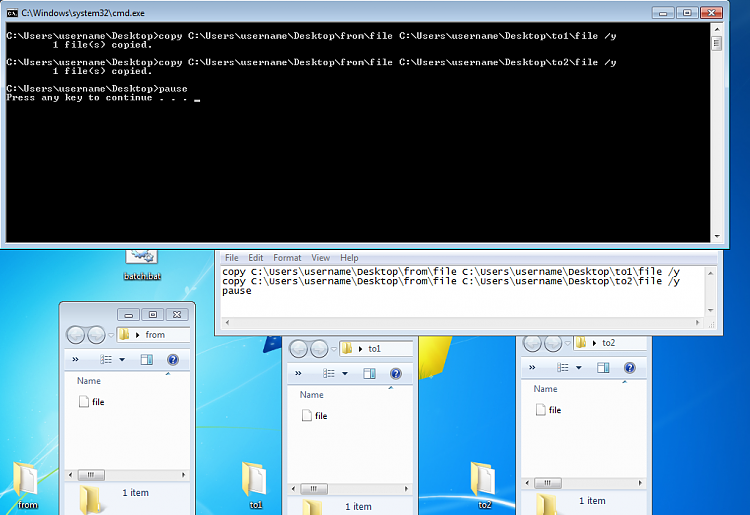Sort by Name column in 'to2' window
The image size is (750, 515).
(x=545, y=389)
